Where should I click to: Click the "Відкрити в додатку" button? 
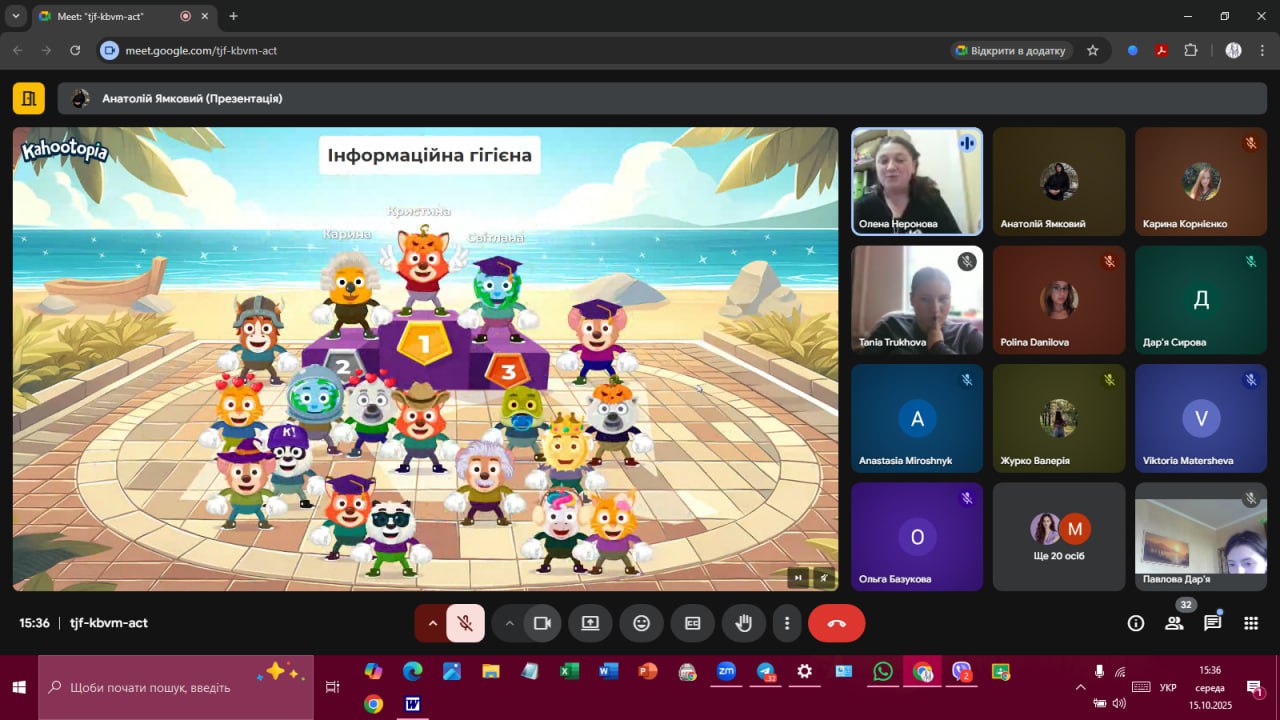pos(1011,50)
